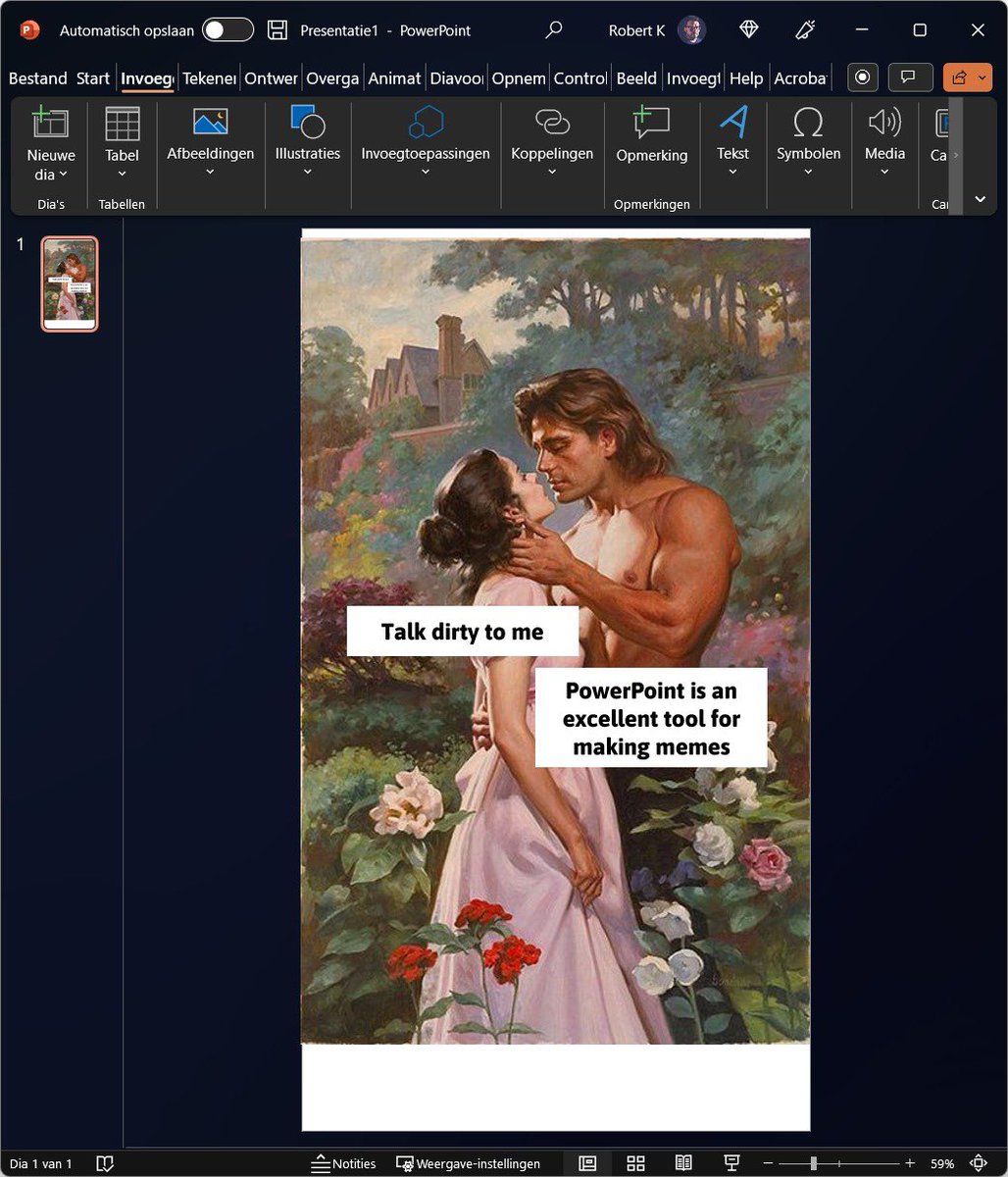
Task: Click the pen coming-soon icon in title bar
Action: [806, 30]
